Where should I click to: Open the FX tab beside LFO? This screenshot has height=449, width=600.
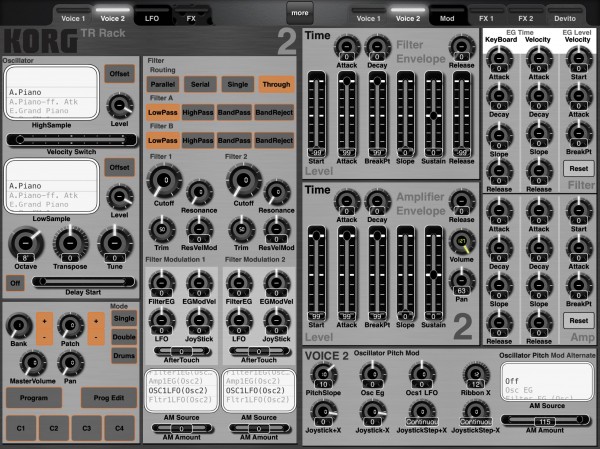click(191, 16)
